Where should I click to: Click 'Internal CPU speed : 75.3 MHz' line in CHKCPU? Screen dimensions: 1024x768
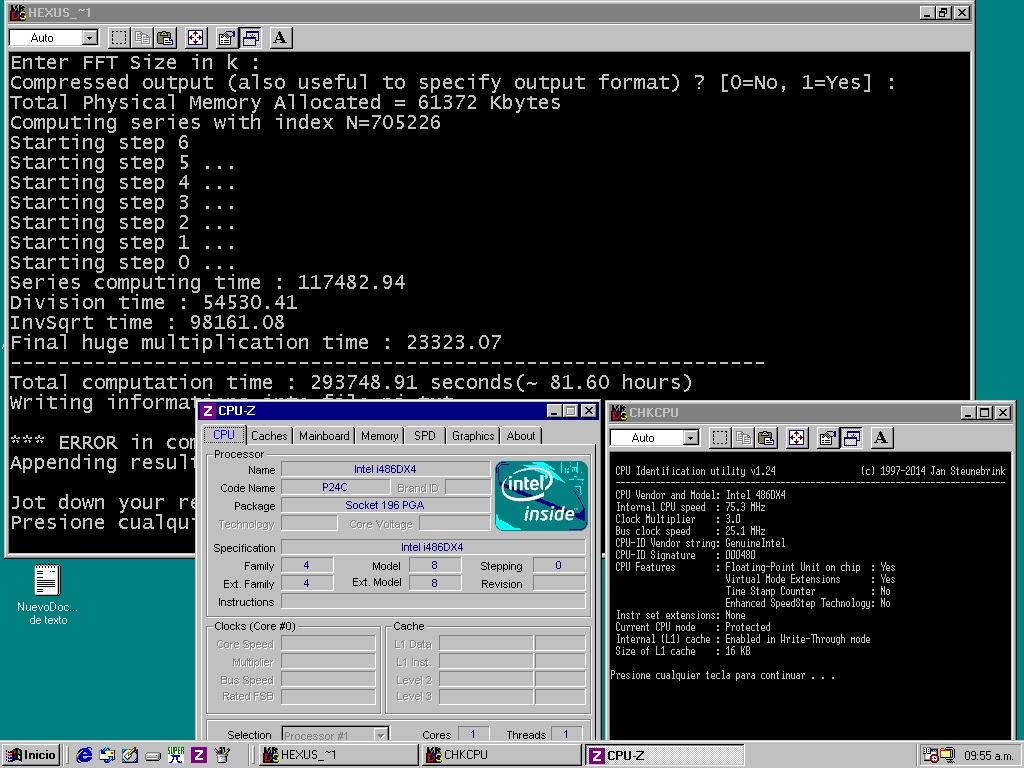(690, 507)
